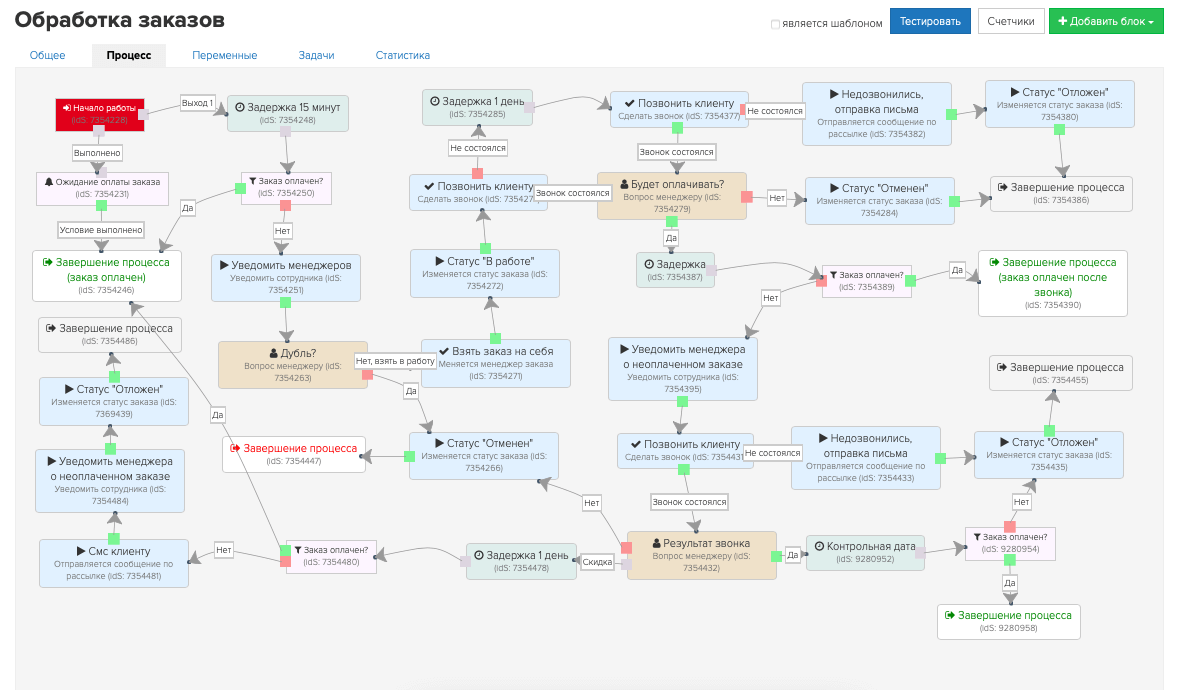This screenshot has height=690, width=1181.
Task: Click the Тестировать button
Action: pos(930,21)
